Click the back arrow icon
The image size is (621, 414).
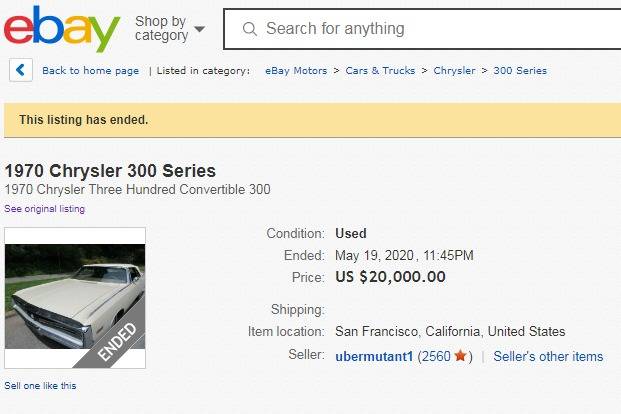pyautogui.click(x=21, y=70)
